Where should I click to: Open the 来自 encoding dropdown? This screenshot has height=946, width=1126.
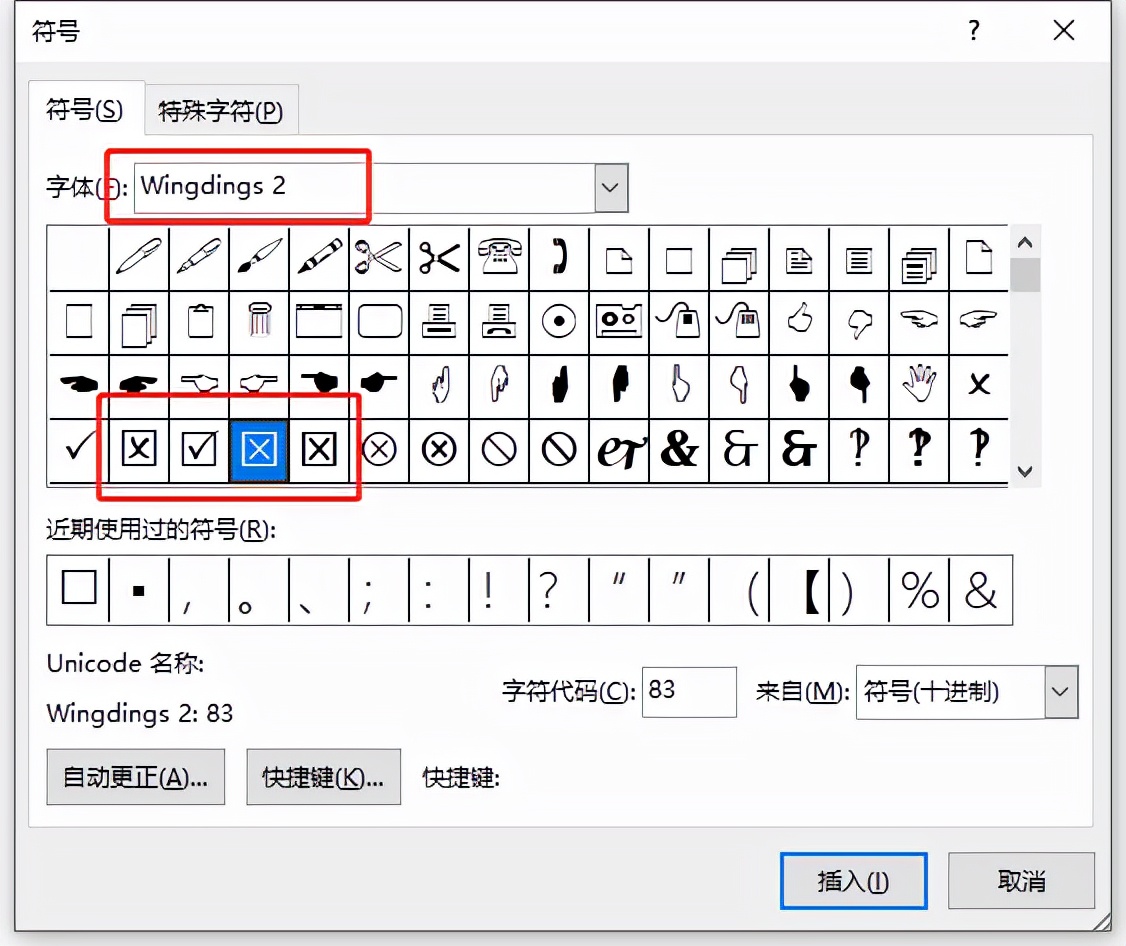1060,692
